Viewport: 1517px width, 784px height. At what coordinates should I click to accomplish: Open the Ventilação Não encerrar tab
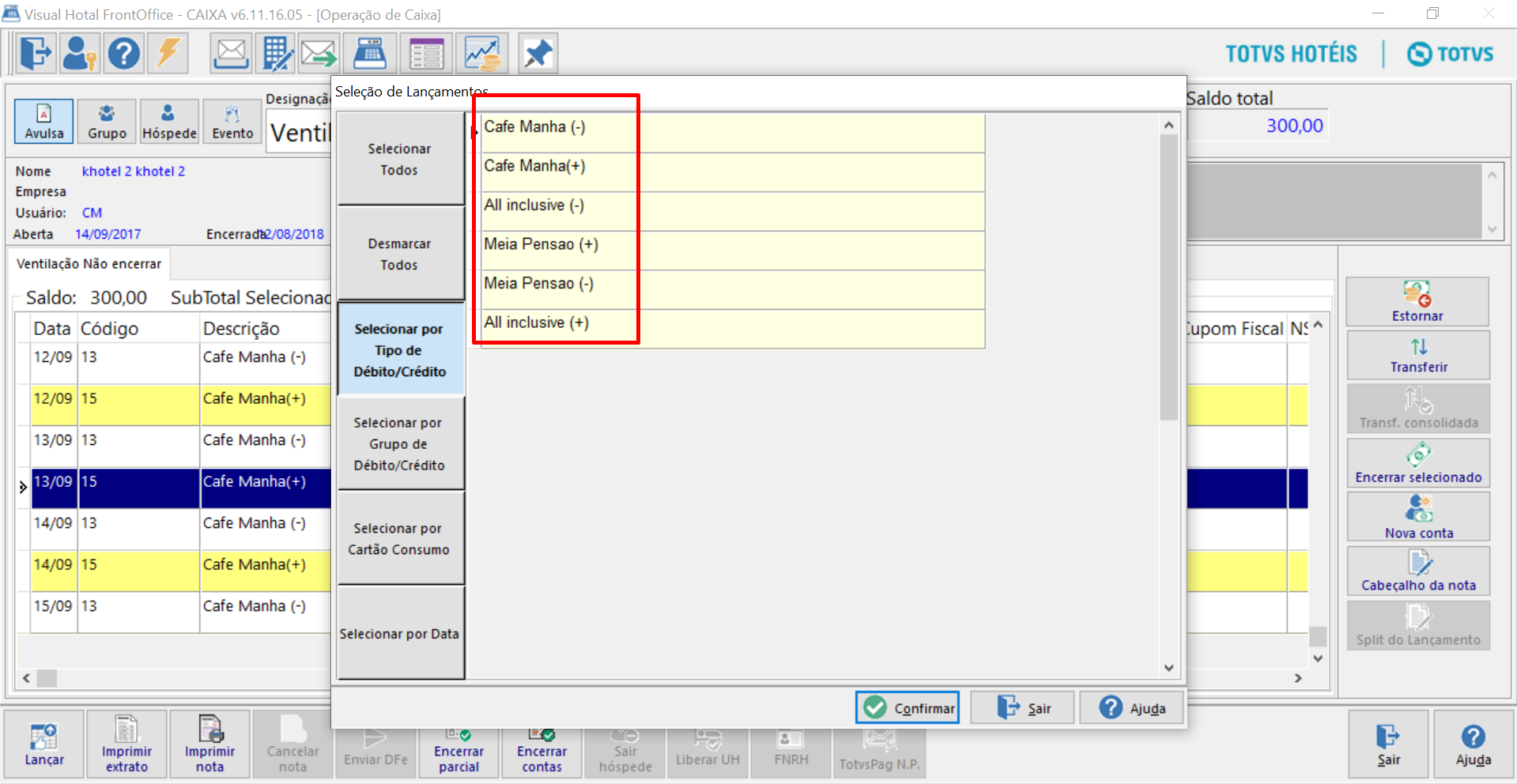[89, 264]
